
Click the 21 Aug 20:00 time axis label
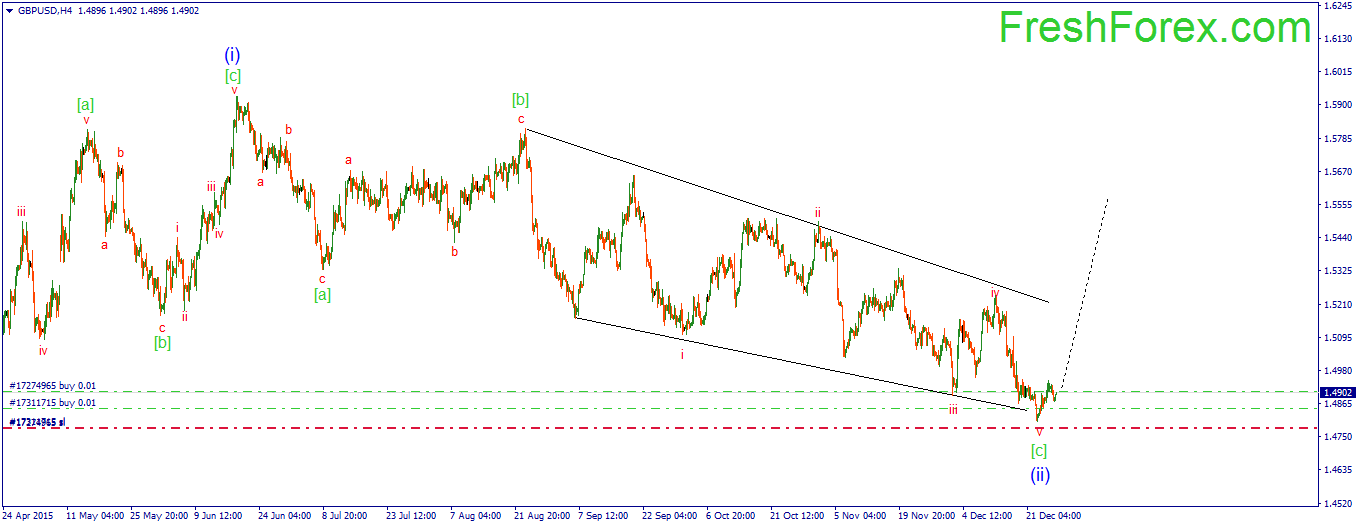tap(540, 516)
